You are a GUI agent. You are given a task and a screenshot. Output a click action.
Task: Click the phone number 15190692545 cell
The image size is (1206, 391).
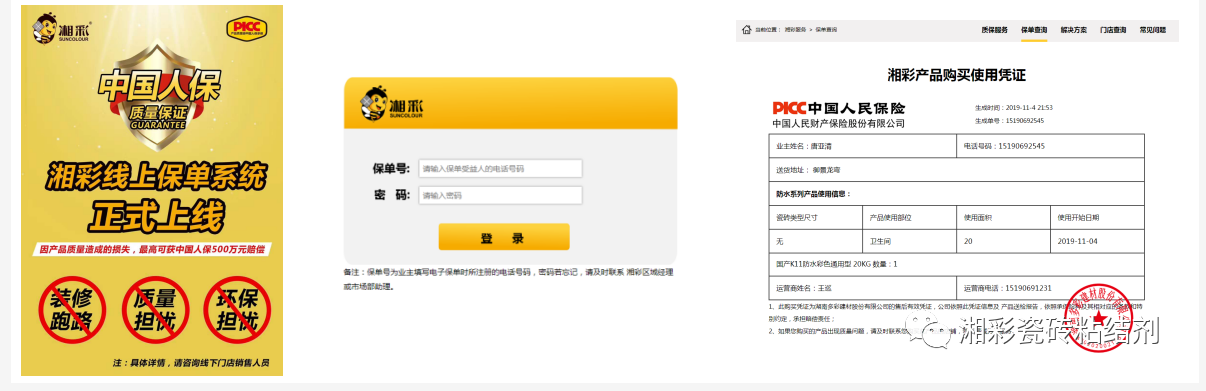tap(1051, 145)
